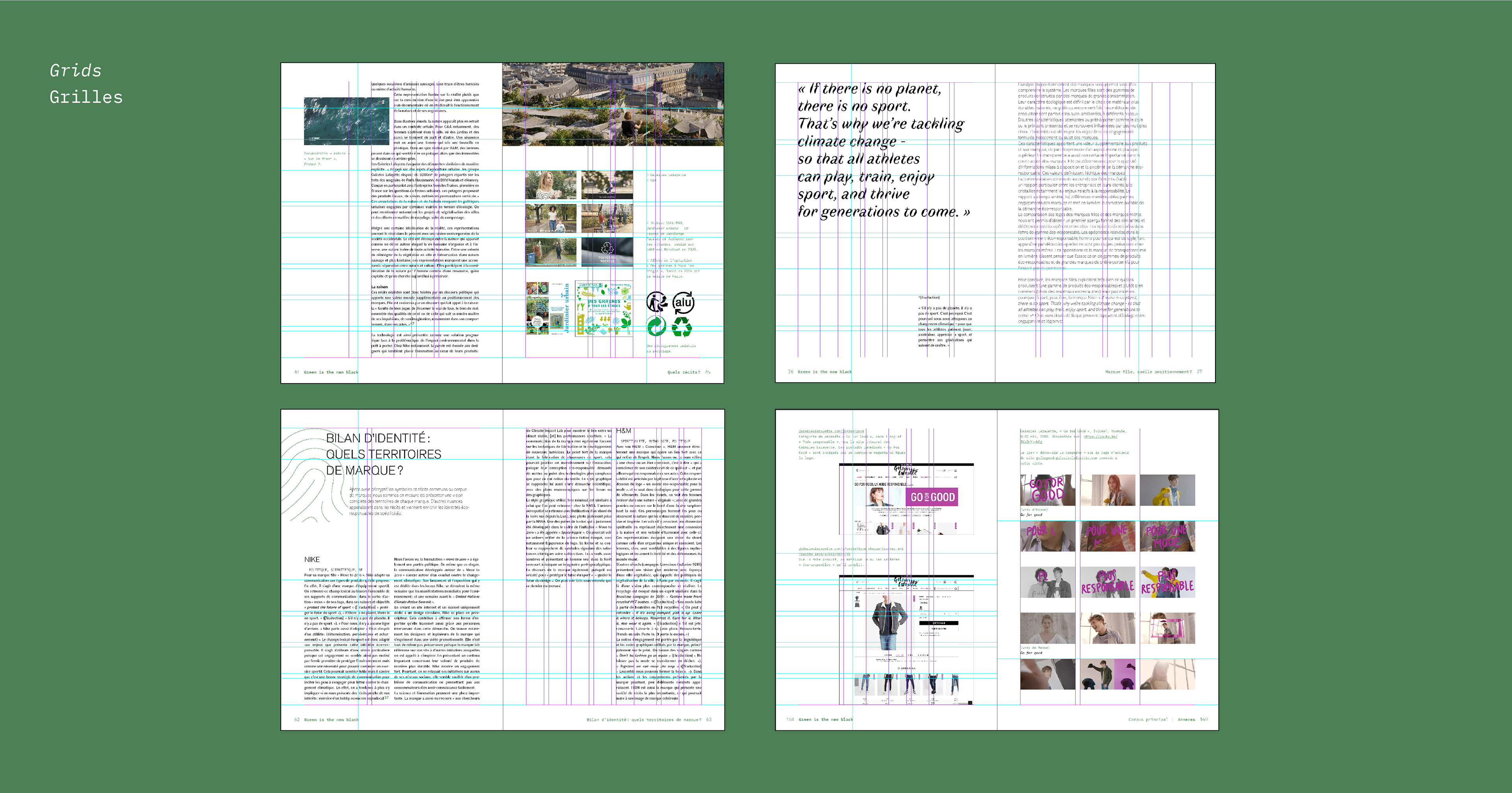Click the 'PLUS RESPONSABLE' yellow jacket video still
The width and height of the screenshot is (1512, 793).
(1167, 582)
